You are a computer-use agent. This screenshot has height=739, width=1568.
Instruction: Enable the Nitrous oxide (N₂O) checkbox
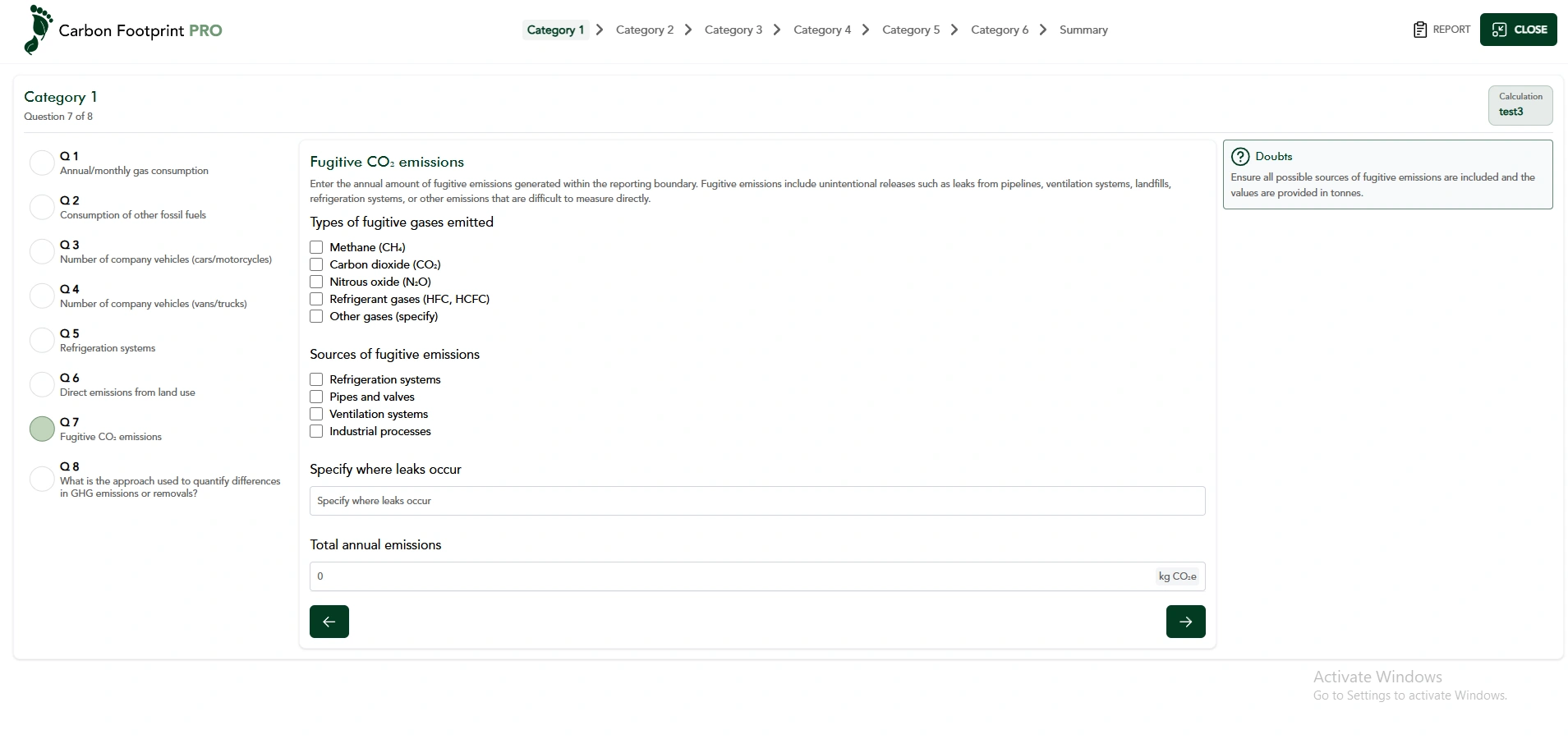[x=316, y=282]
